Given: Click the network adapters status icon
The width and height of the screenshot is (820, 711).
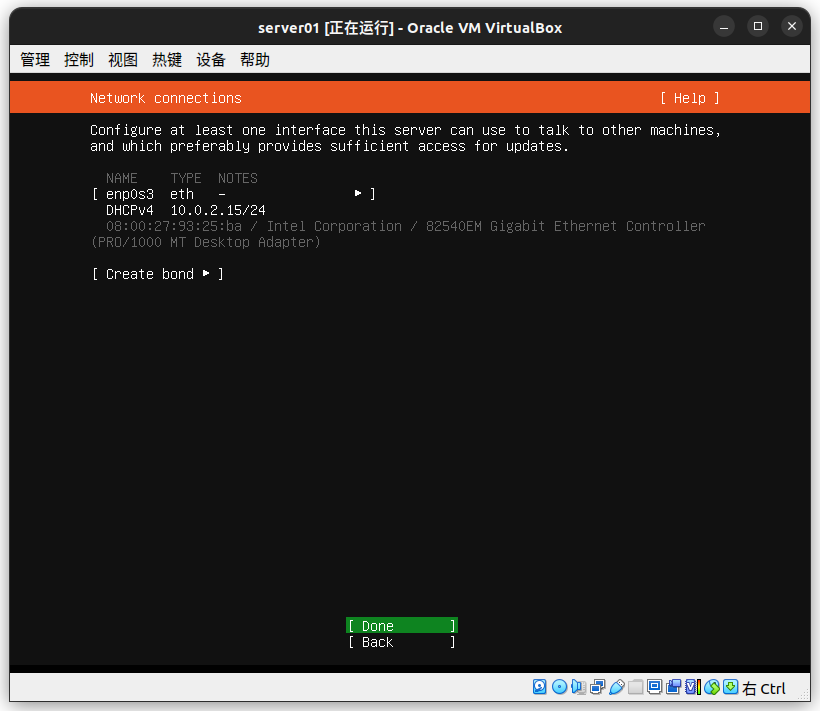Looking at the screenshot, I should 597,687.
